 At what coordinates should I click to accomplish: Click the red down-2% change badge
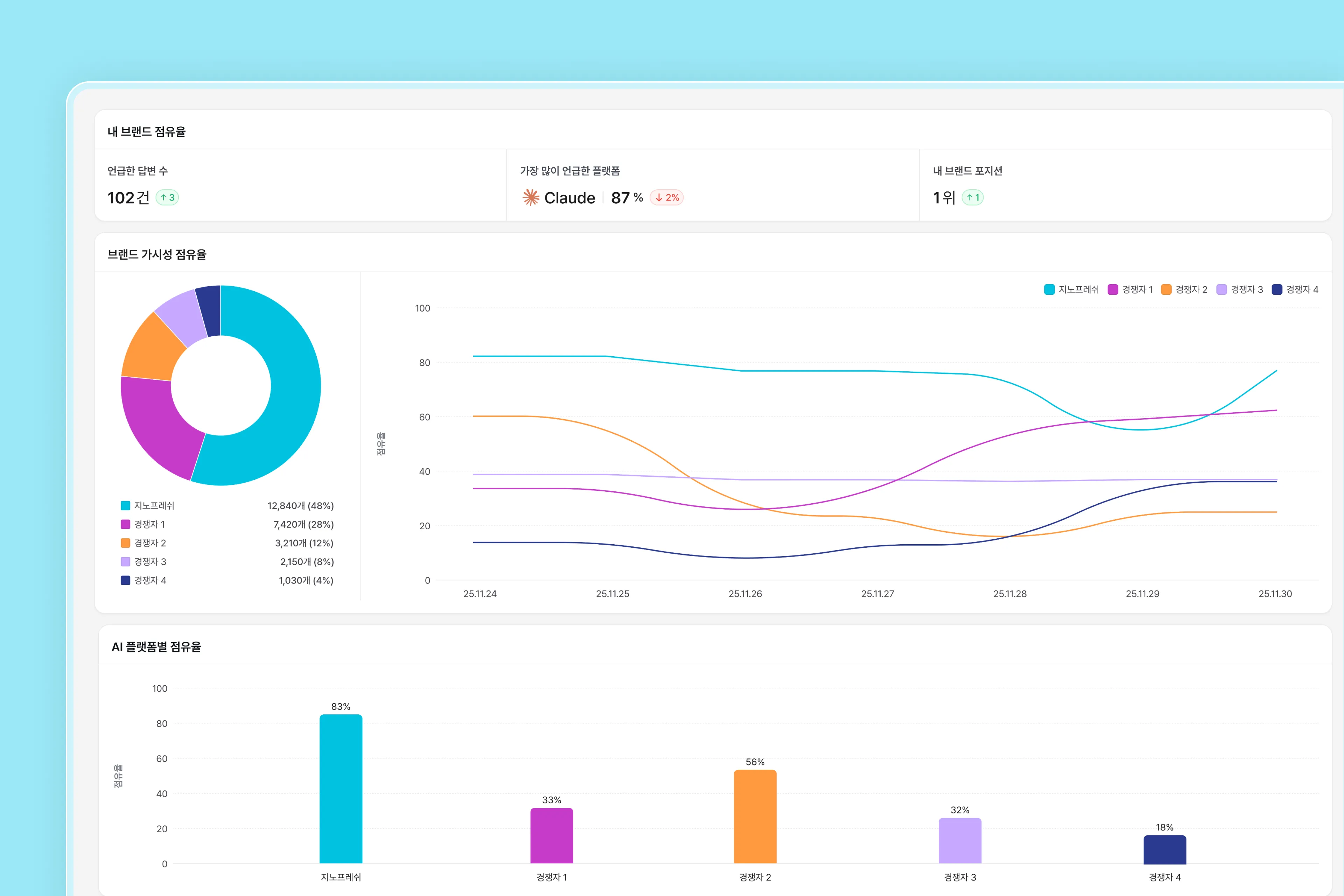click(x=666, y=198)
